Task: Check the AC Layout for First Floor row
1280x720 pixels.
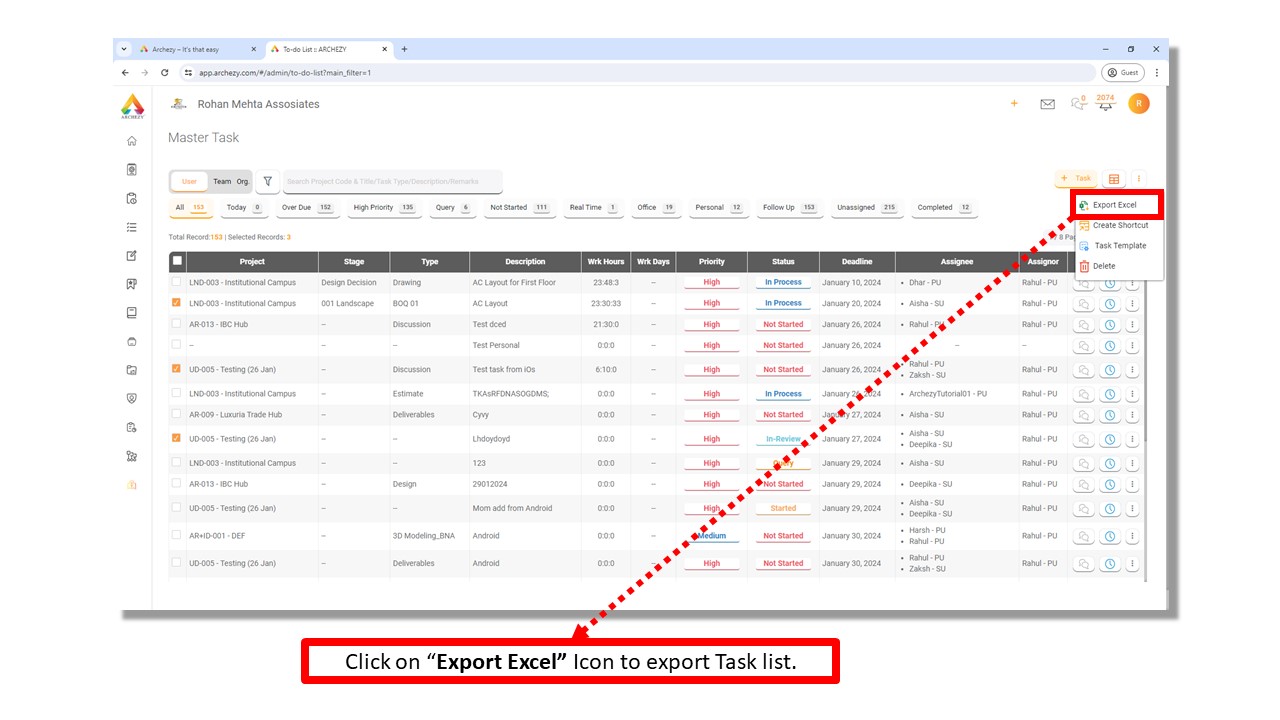Action: 177,282
